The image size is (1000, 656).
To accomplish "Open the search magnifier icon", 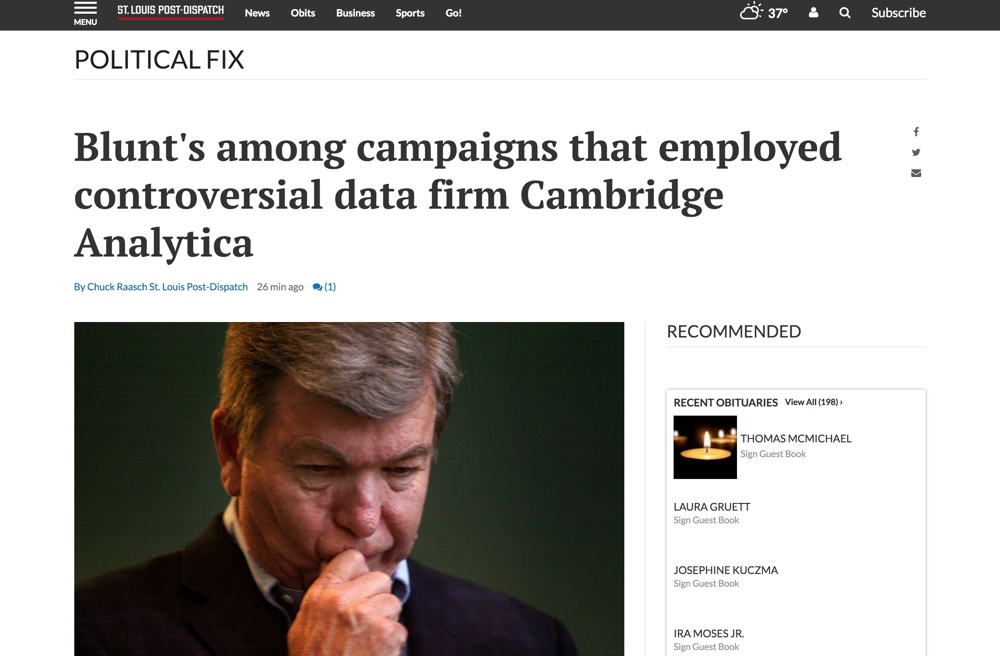I will 845,13.
